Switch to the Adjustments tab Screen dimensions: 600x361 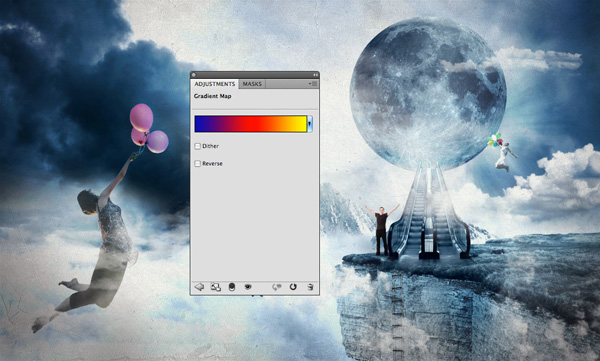pyautogui.click(x=215, y=84)
